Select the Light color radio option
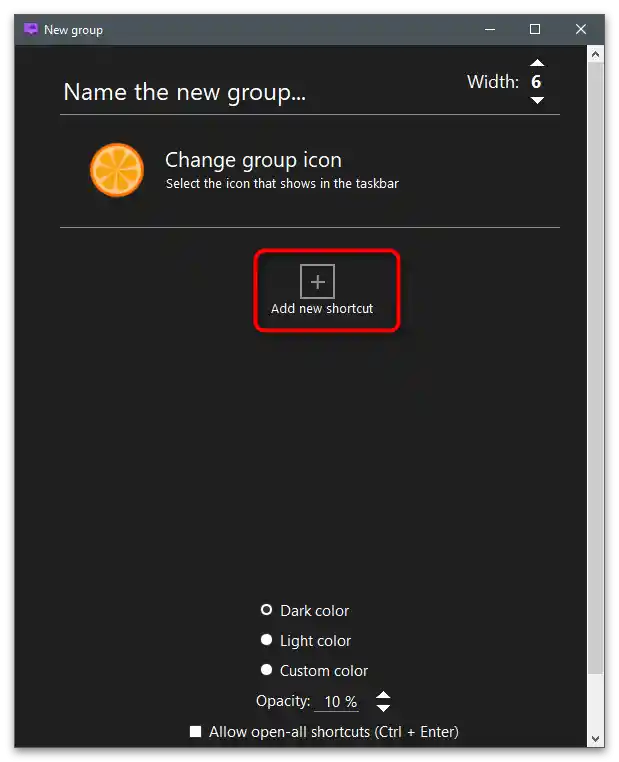 tap(266, 640)
